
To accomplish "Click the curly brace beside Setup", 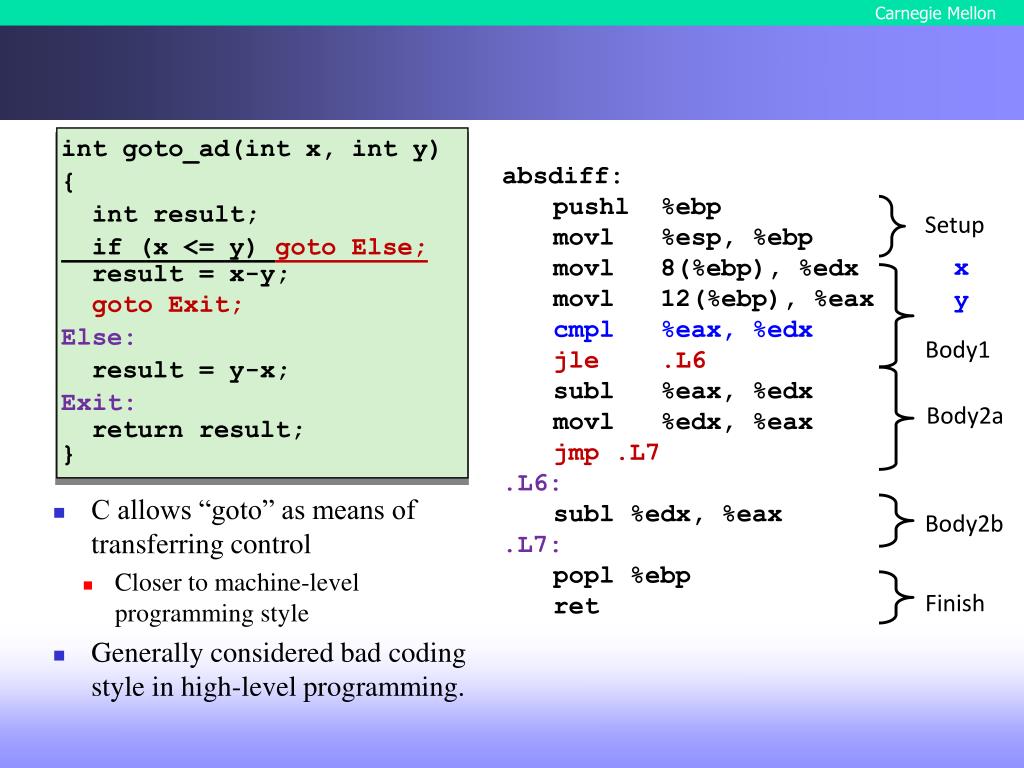I will 891,225.
